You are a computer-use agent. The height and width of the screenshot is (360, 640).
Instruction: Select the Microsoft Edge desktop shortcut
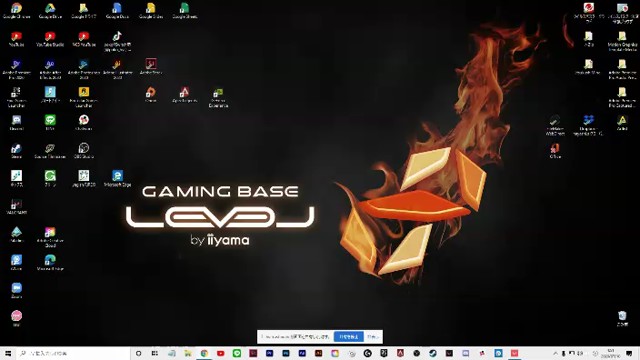[117, 179]
